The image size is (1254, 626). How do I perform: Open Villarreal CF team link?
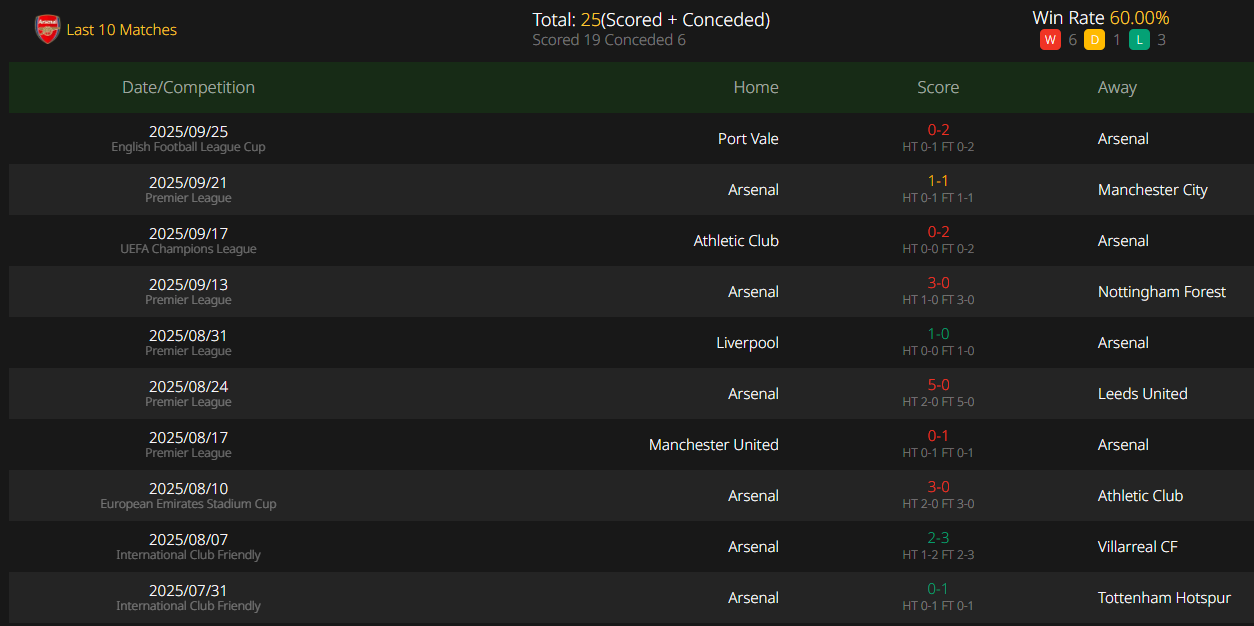point(1138,546)
